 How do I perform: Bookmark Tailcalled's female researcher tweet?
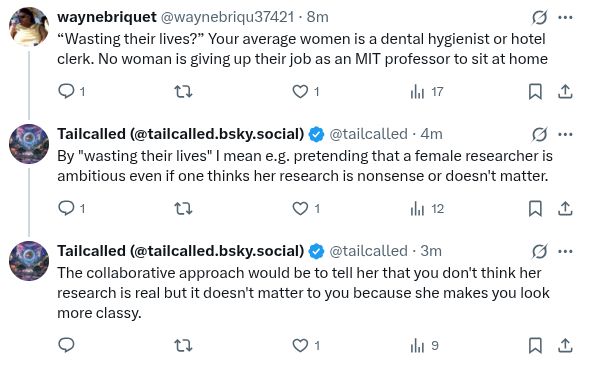535,208
